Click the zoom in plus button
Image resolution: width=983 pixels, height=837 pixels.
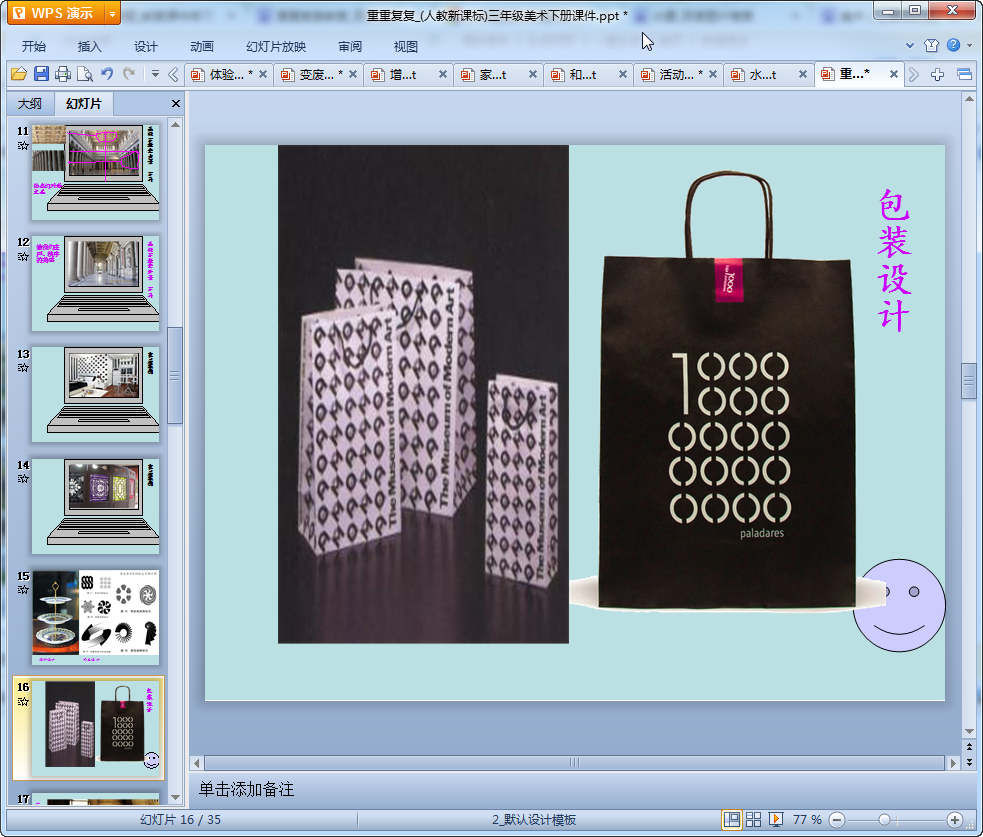[x=955, y=820]
